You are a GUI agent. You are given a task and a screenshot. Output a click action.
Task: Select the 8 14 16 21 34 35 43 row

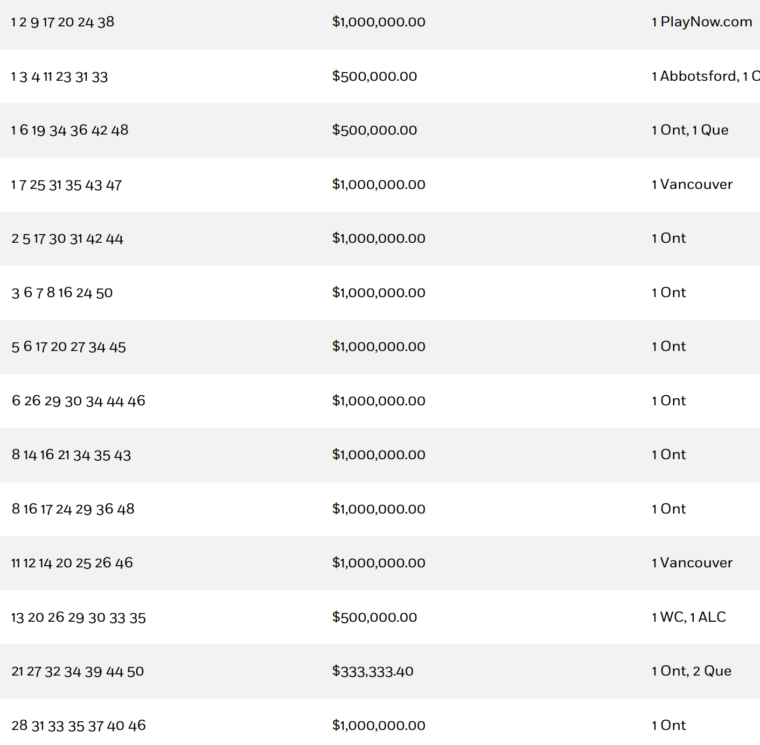click(x=71, y=455)
